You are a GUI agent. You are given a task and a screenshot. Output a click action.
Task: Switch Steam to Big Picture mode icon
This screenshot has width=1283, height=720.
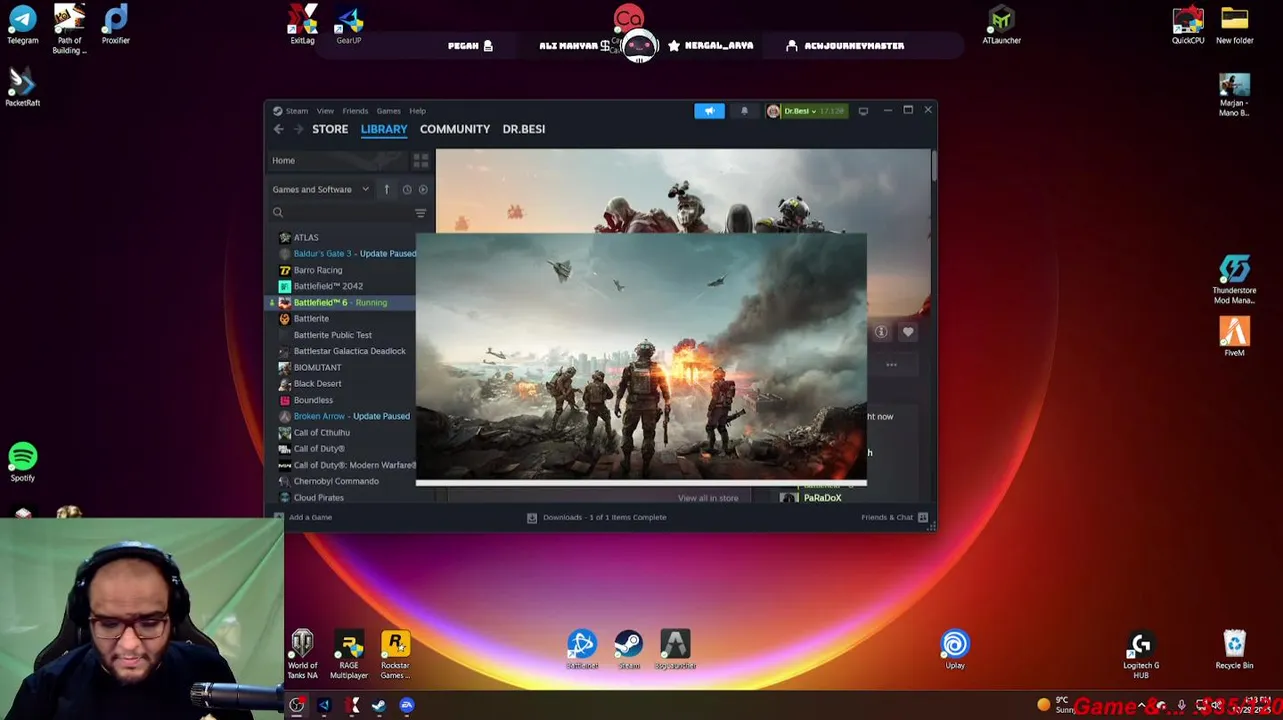[864, 111]
